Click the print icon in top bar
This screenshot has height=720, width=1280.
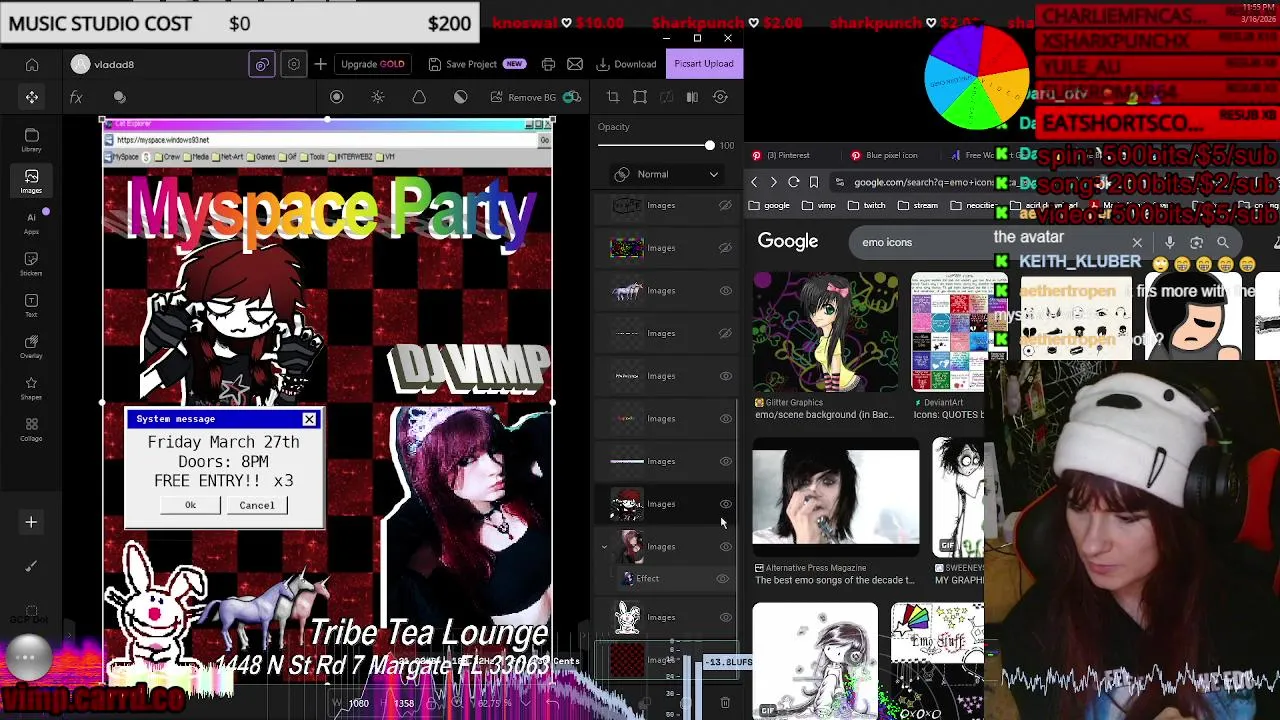point(548,64)
